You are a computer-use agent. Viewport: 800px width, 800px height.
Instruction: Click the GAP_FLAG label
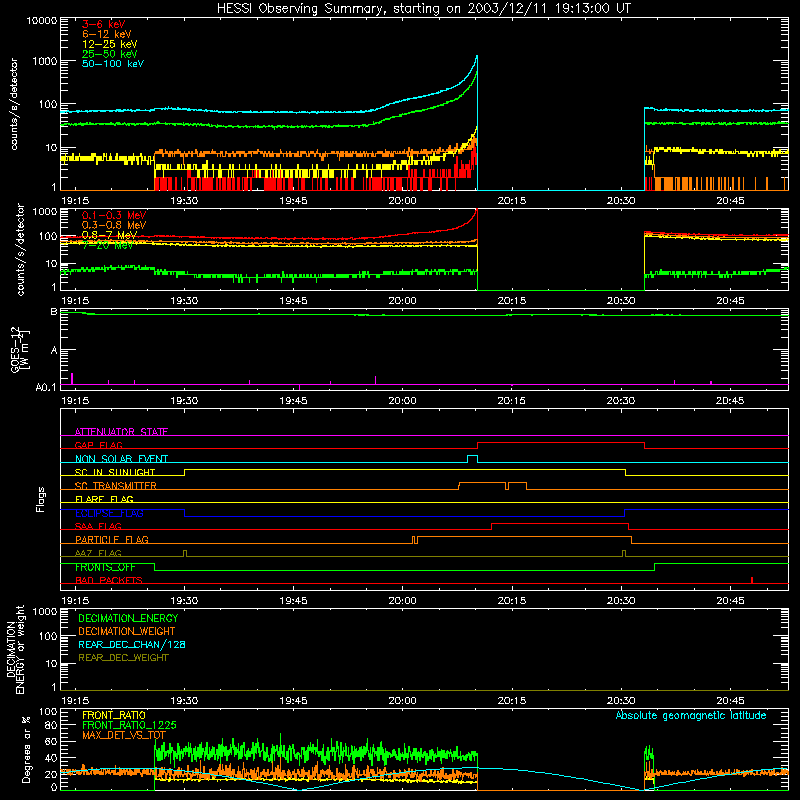(98, 445)
